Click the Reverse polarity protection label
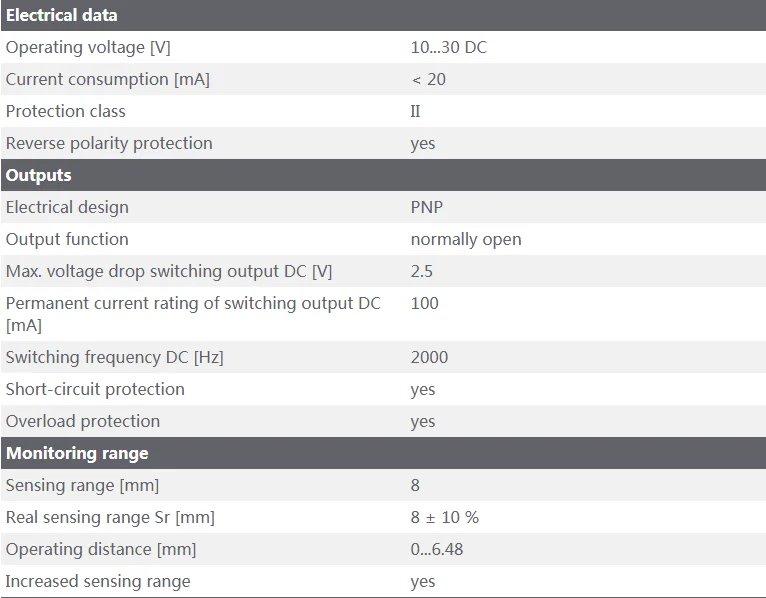This screenshot has width=766, height=598. (x=109, y=143)
